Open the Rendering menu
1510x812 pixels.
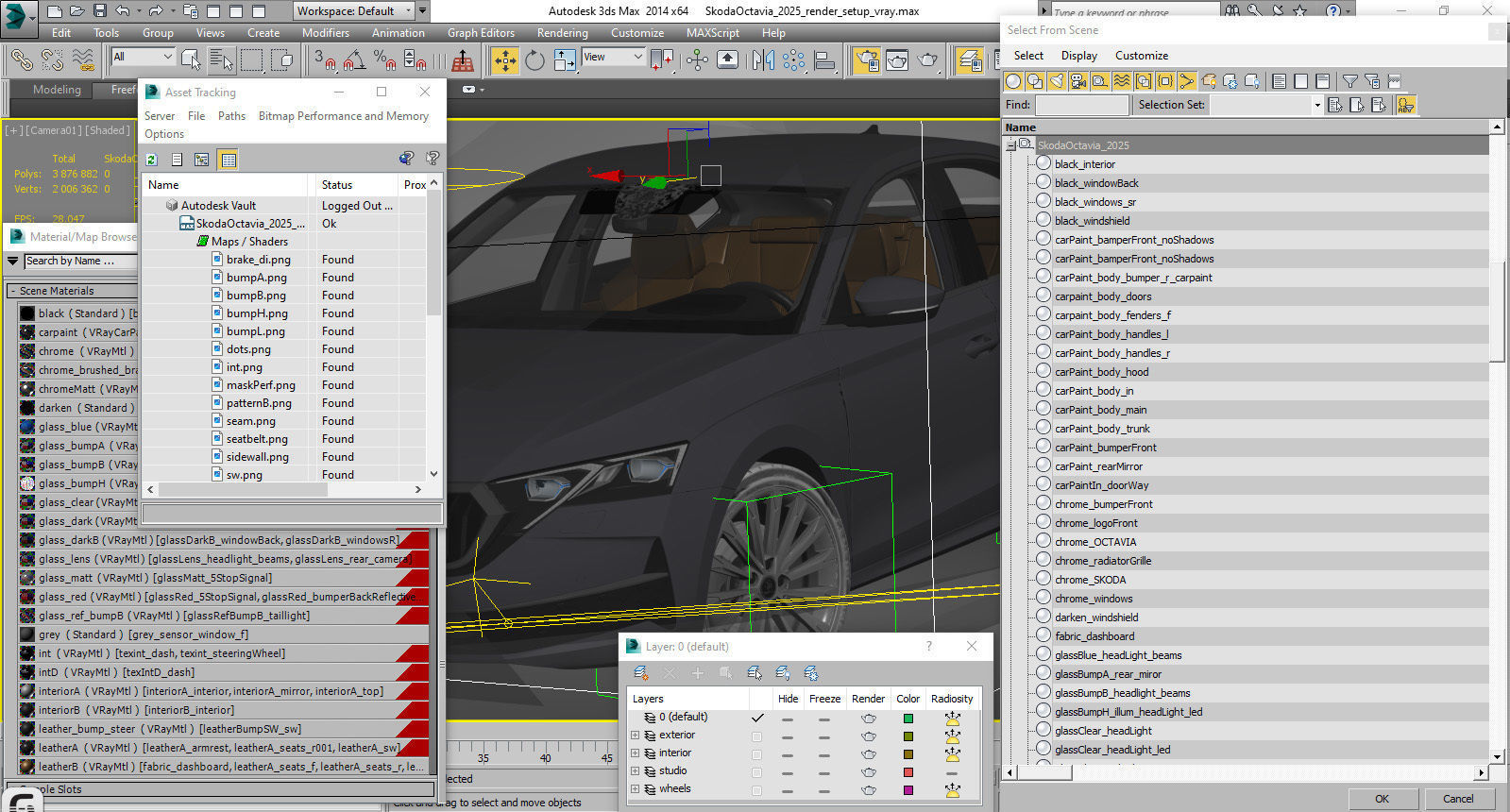563,32
